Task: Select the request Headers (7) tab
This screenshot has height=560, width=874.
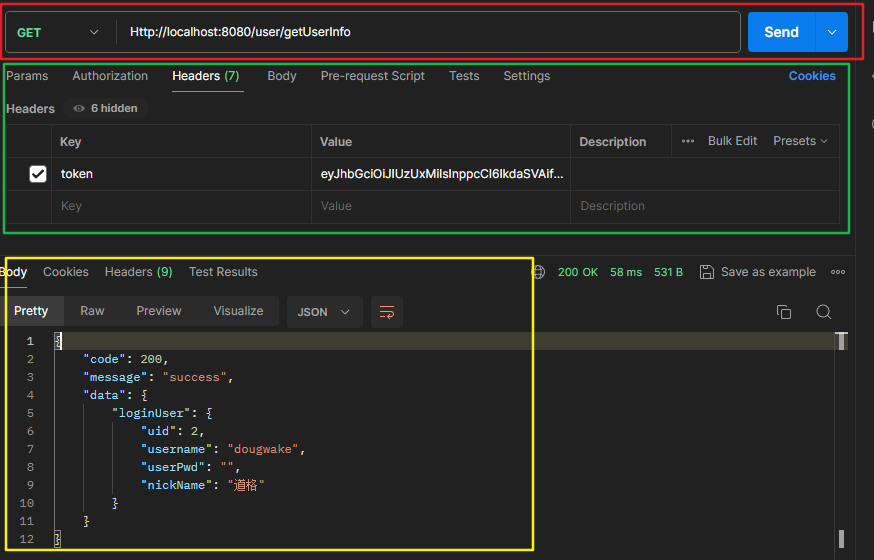Action: tap(206, 76)
